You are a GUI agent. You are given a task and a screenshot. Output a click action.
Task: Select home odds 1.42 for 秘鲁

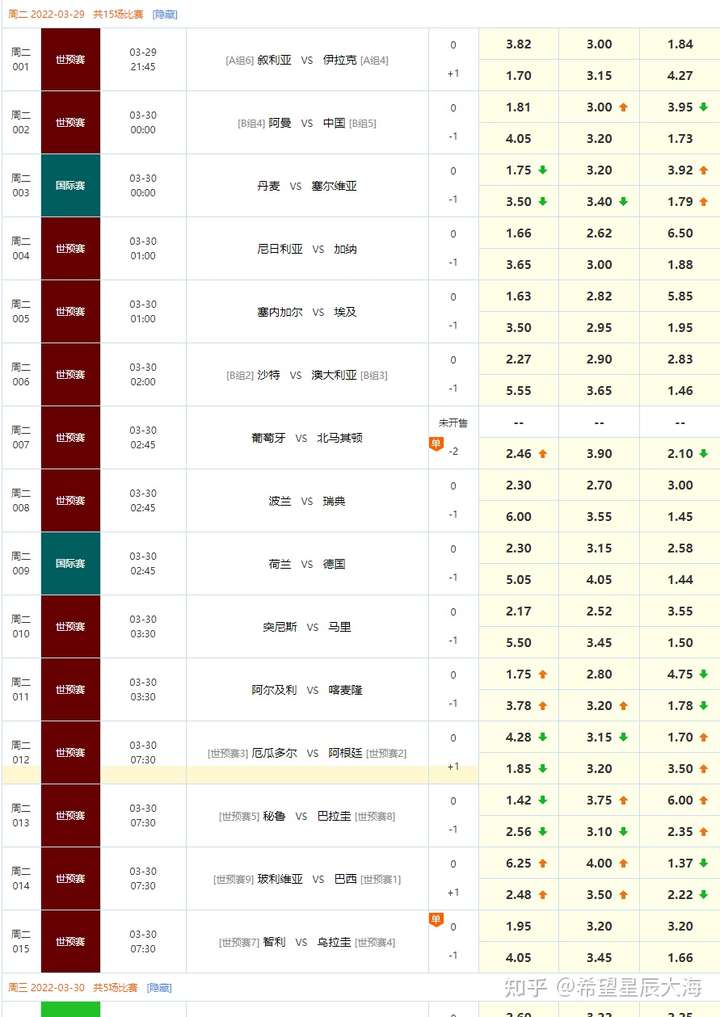click(x=518, y=800)
